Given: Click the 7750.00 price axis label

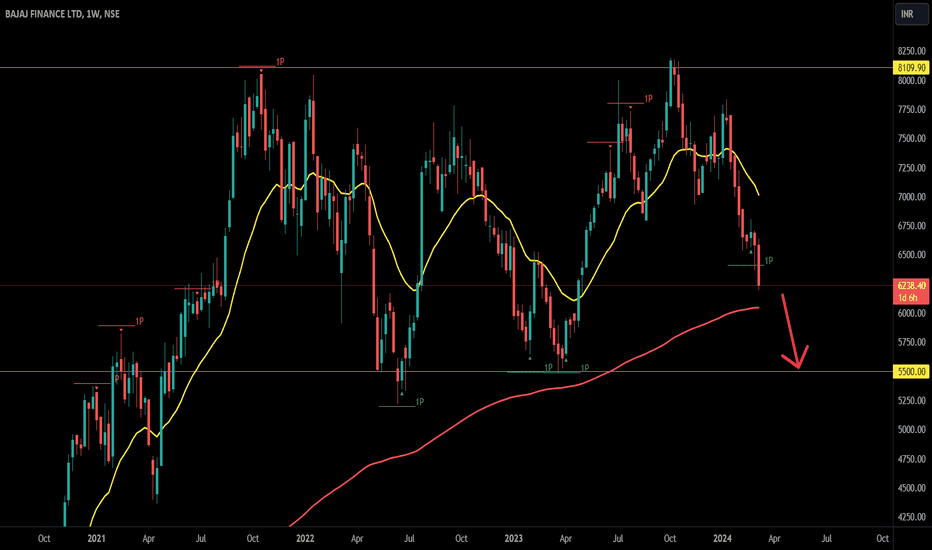Looking at the screenshot, I should 912,109.
